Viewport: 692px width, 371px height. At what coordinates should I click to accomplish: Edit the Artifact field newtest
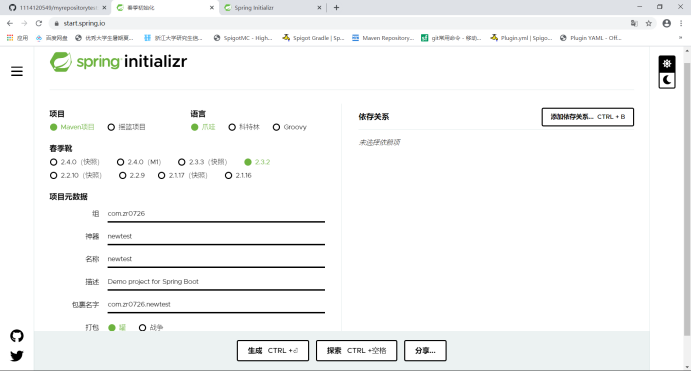(x=216, y=236)
